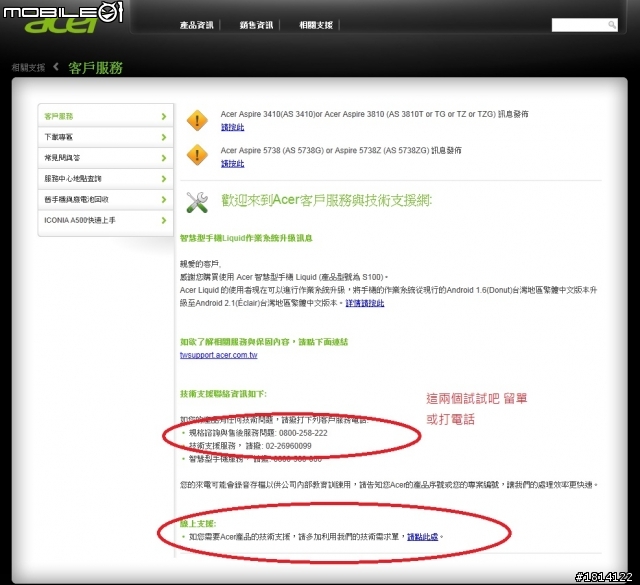Image resolution: width=640 pixels, height=585 pixels.
Task: Click the 線上支援 heading
Action: 198,523
